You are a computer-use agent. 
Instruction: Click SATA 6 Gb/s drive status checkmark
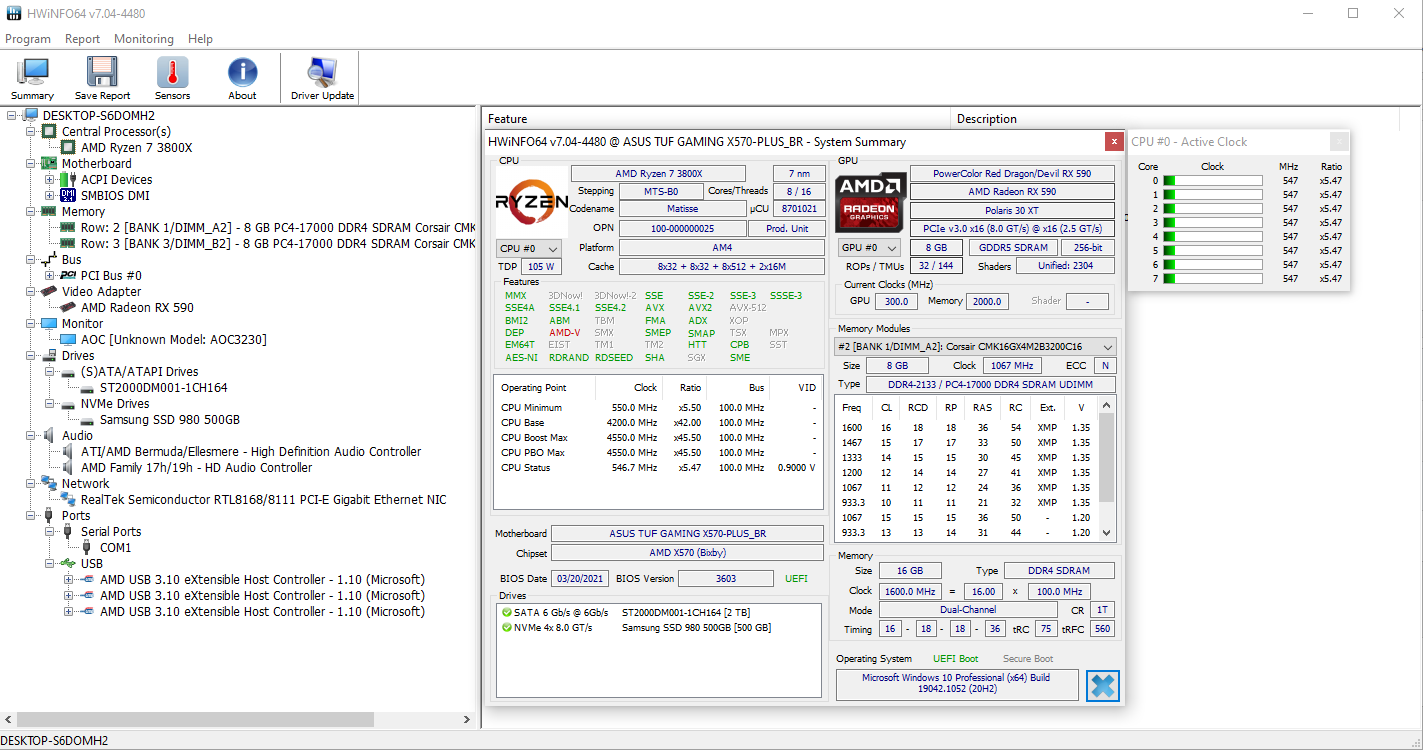pos(506,613)
